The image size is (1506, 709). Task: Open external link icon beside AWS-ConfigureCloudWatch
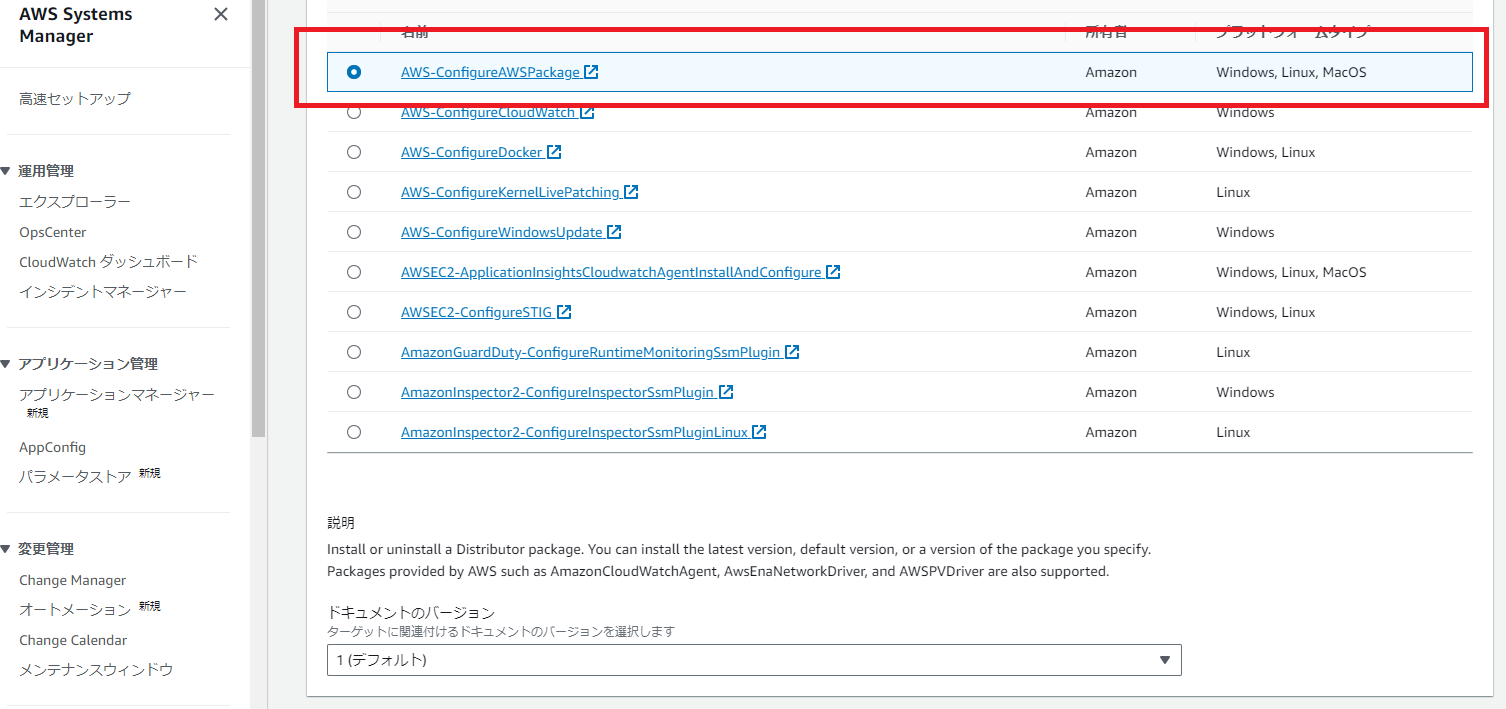(x=587, y=112)
